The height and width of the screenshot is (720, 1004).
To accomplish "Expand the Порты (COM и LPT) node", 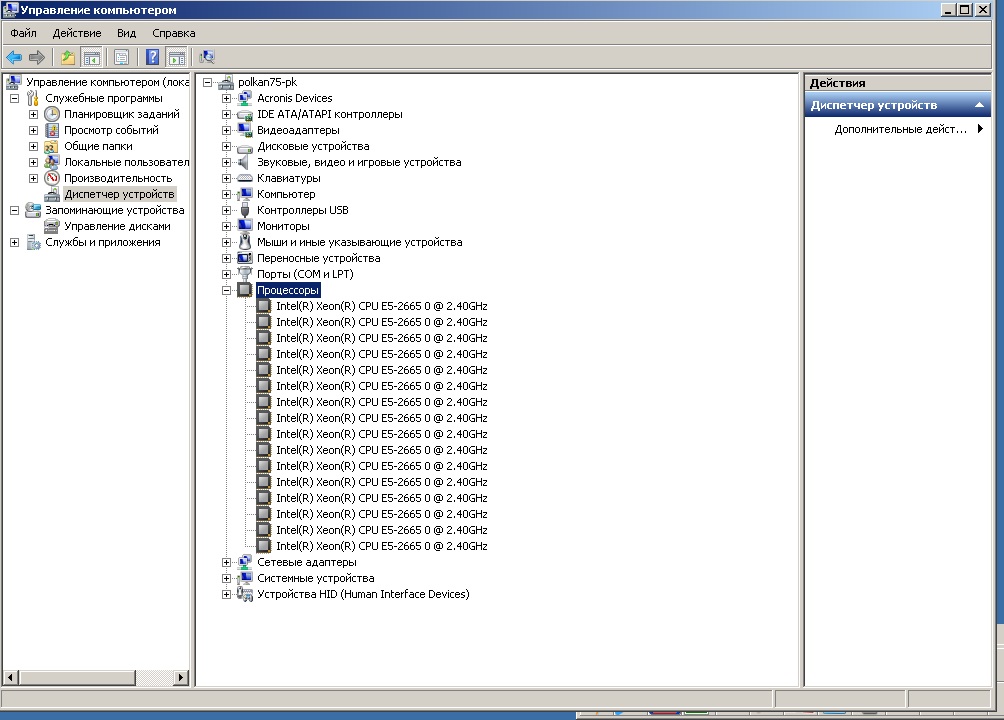I will 226,275.
